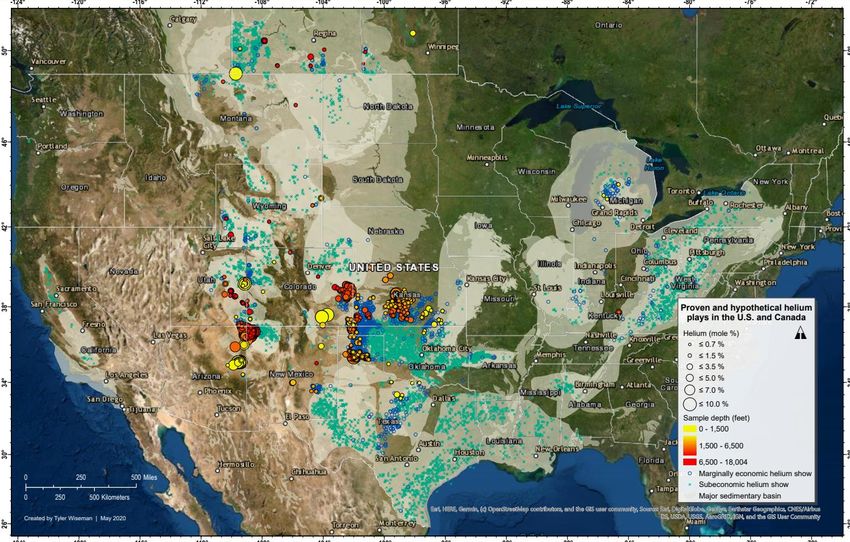
Task: Click 'Created by Tyler Wiseman | May 2020' credit
Action: 75,519
